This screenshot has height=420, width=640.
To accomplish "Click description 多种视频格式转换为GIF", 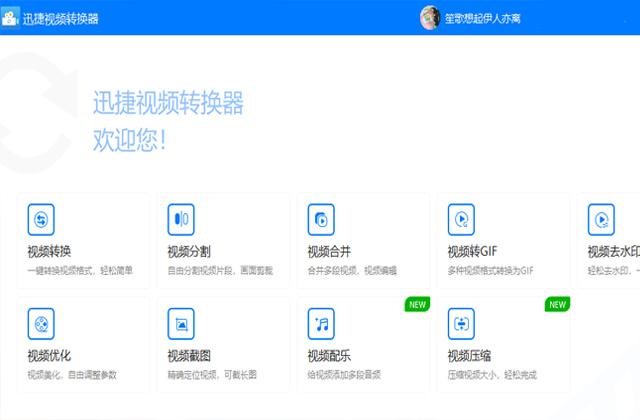I will pyautogui.click(x=490, y=271).
